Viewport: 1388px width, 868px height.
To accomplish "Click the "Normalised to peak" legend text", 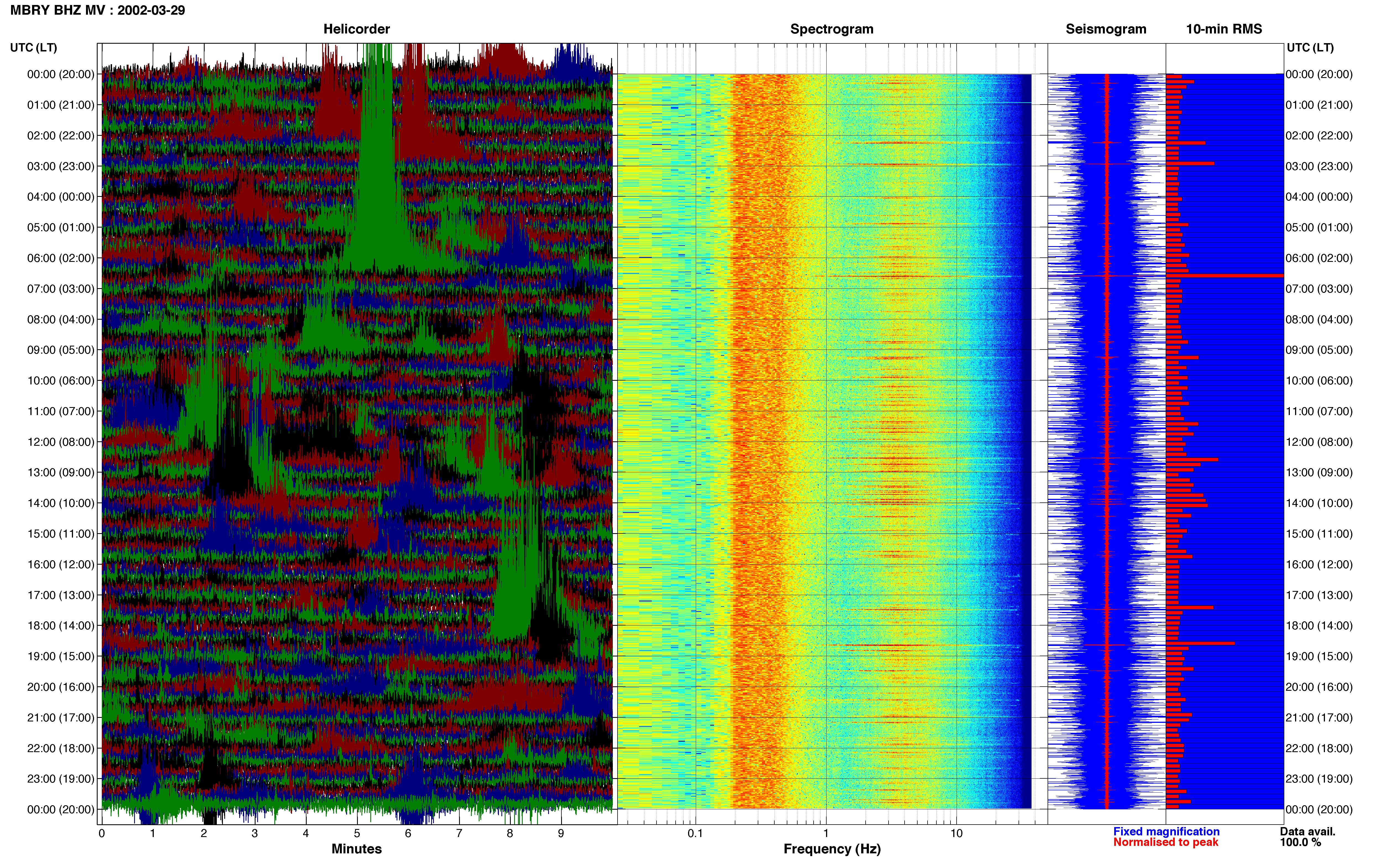I will coord(1165,842).
